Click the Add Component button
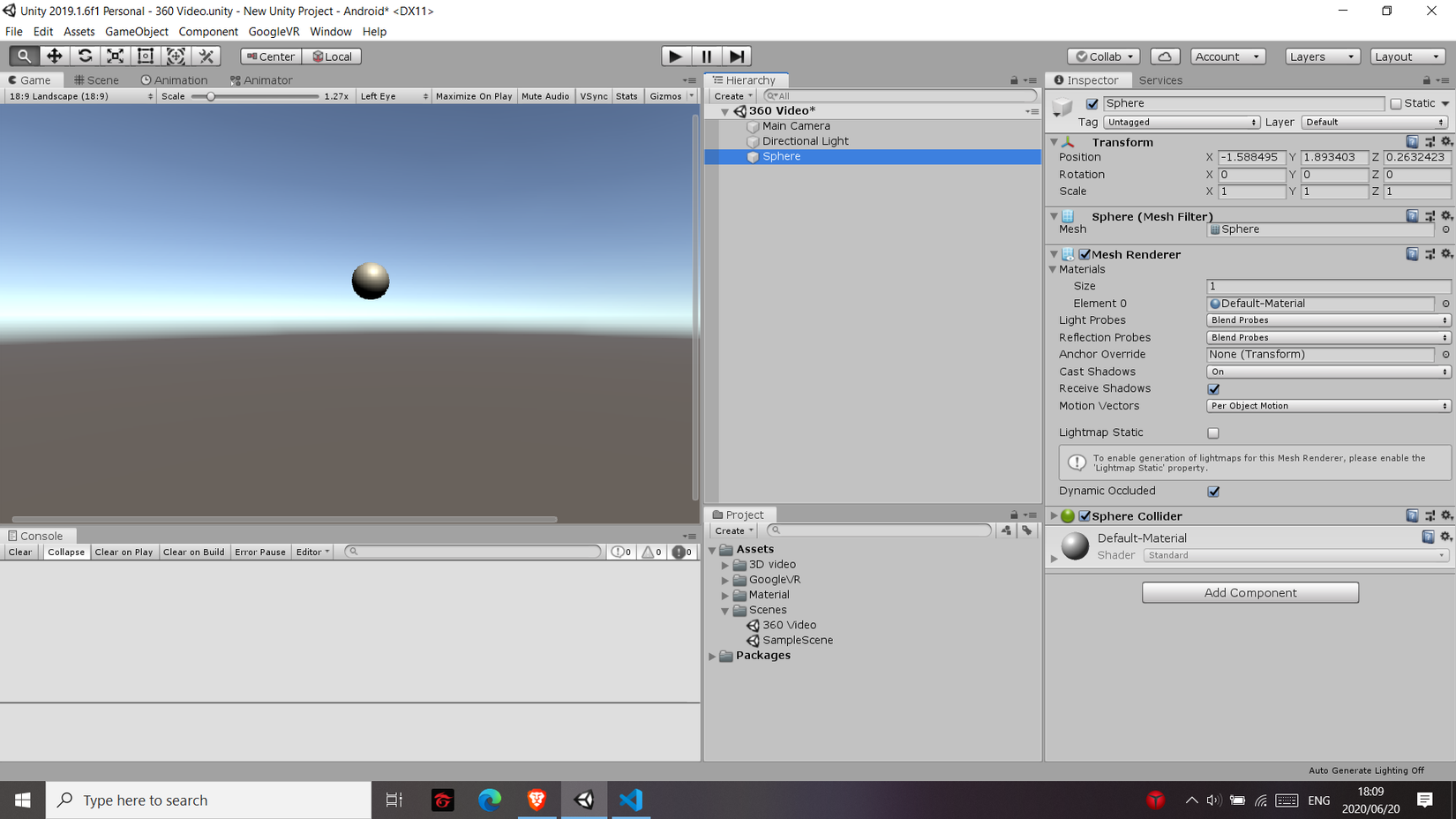1456x819 pixels. coord(1250,593)
